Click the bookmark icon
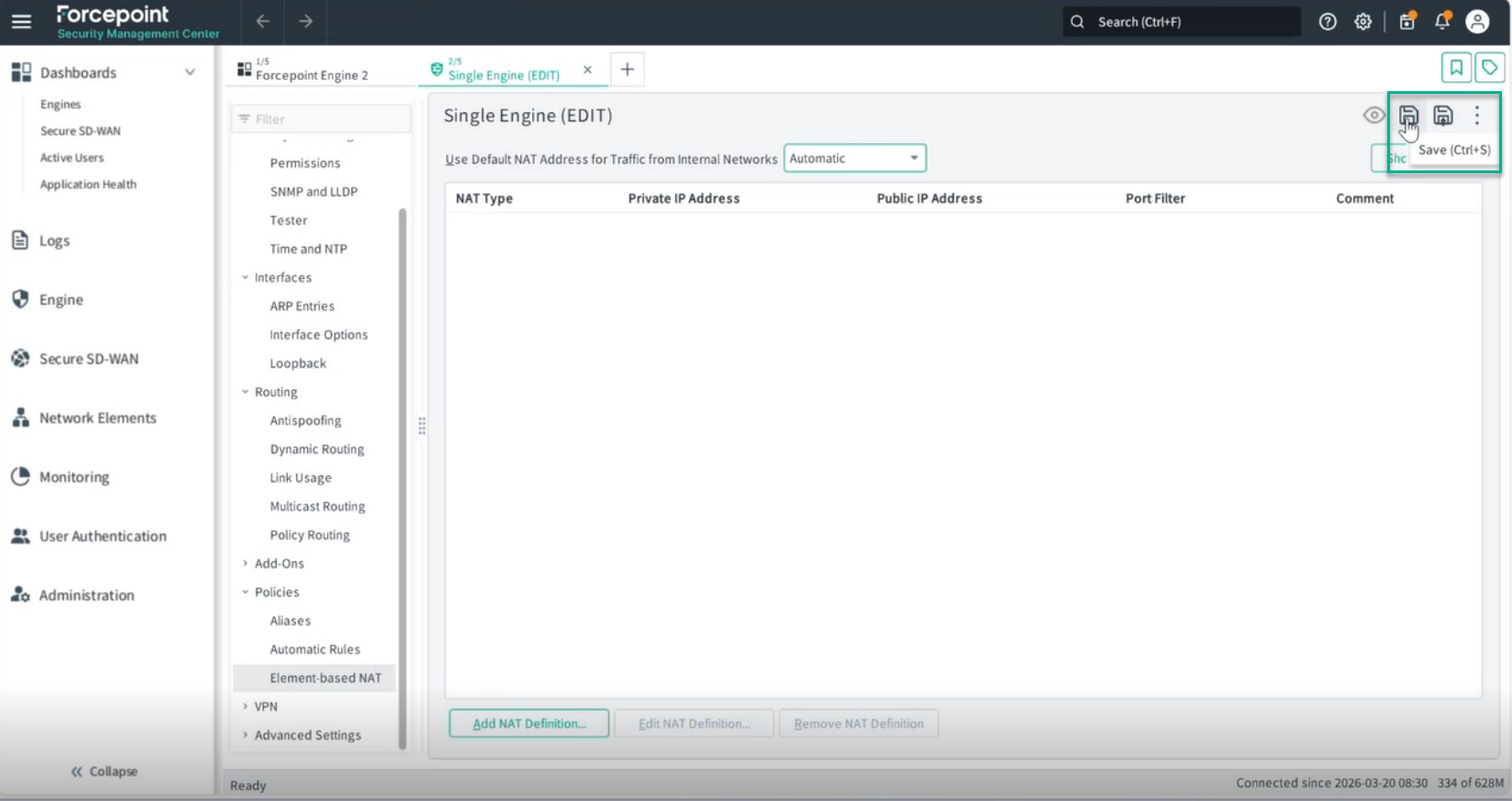This screenshot has width=1512, height=801. [1456, 67]
